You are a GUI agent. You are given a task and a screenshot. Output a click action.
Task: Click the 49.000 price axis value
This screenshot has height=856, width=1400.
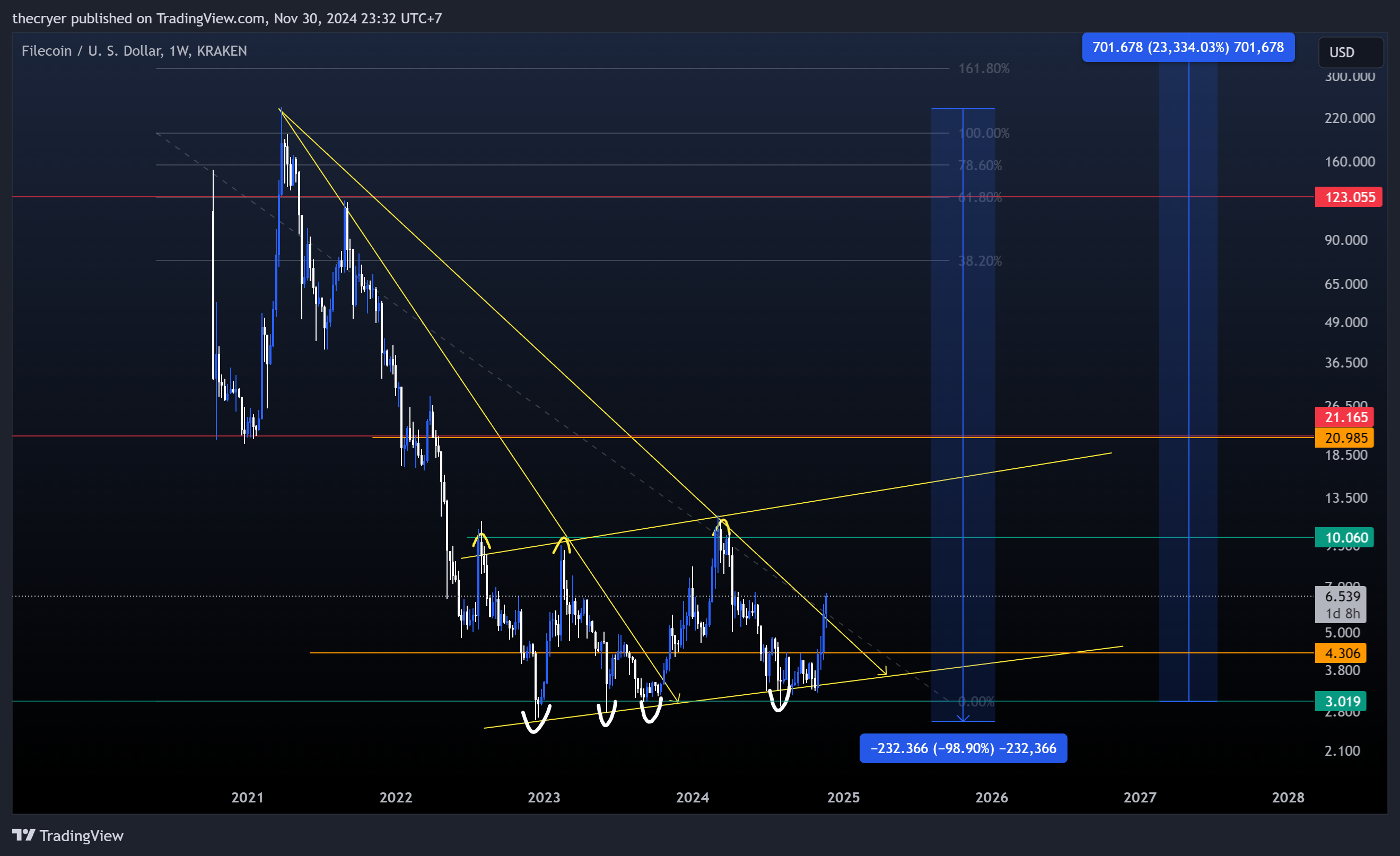coord(1346,322)
